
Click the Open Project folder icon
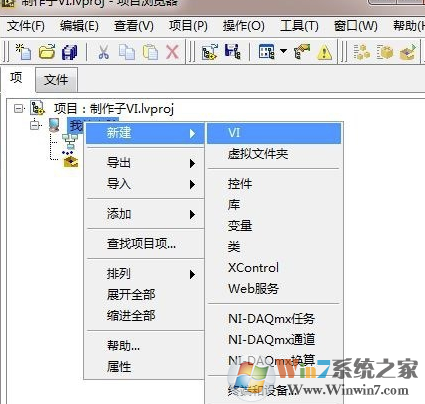point(47,52)
